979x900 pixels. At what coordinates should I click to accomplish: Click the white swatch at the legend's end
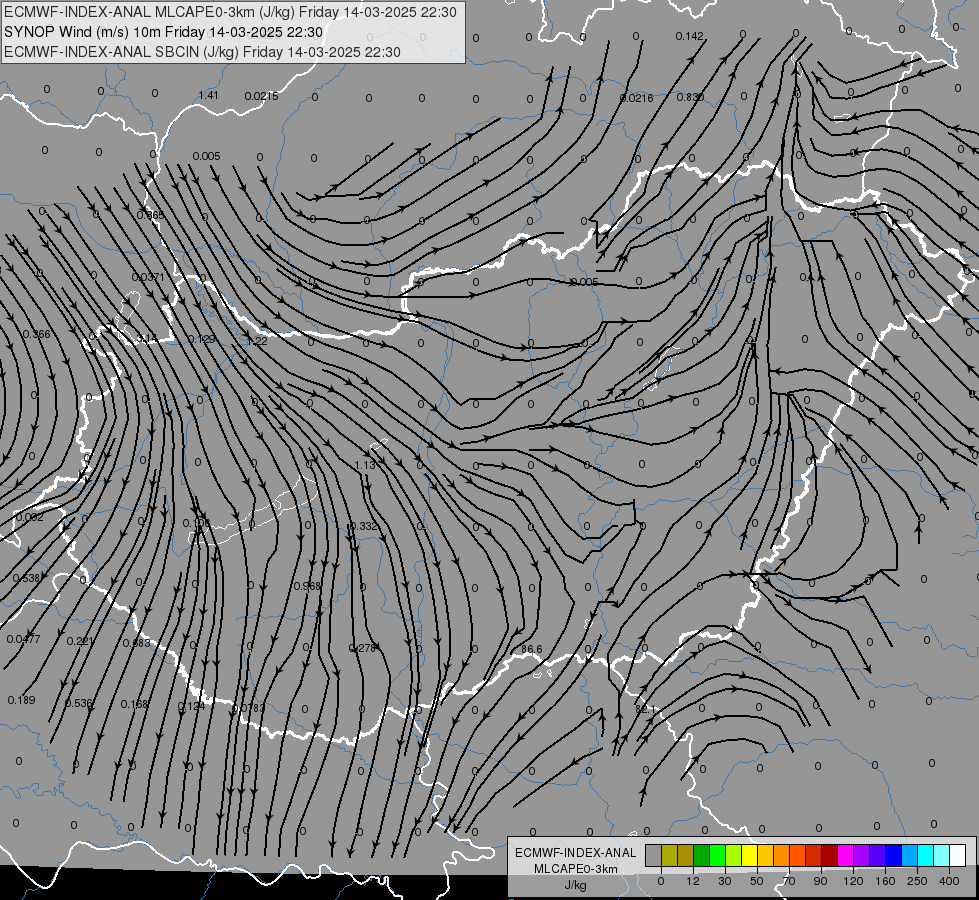[x=957, y=855]
